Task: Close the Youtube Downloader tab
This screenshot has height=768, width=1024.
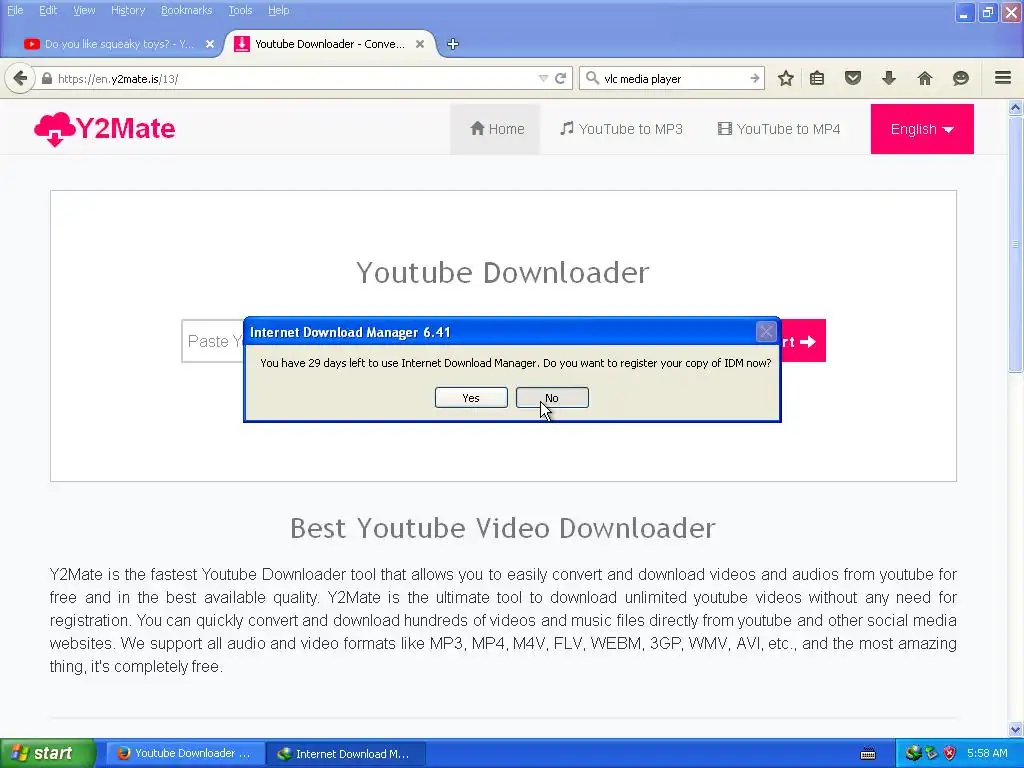Action: pyautogui.click(x=420, y=44)
